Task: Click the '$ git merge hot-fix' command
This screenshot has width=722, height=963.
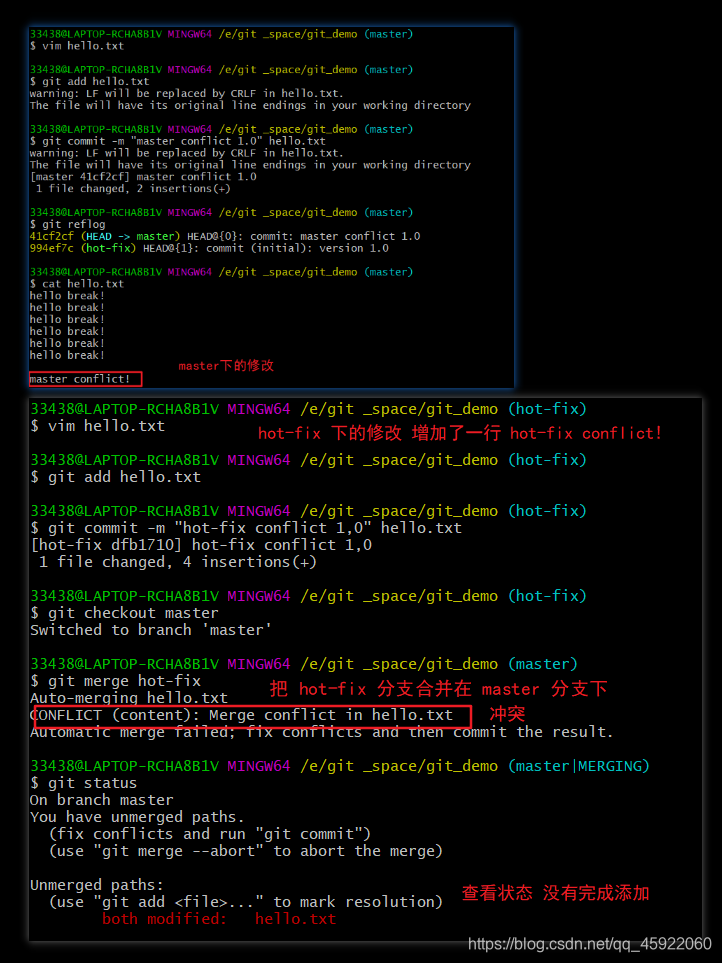Action: 115,681
